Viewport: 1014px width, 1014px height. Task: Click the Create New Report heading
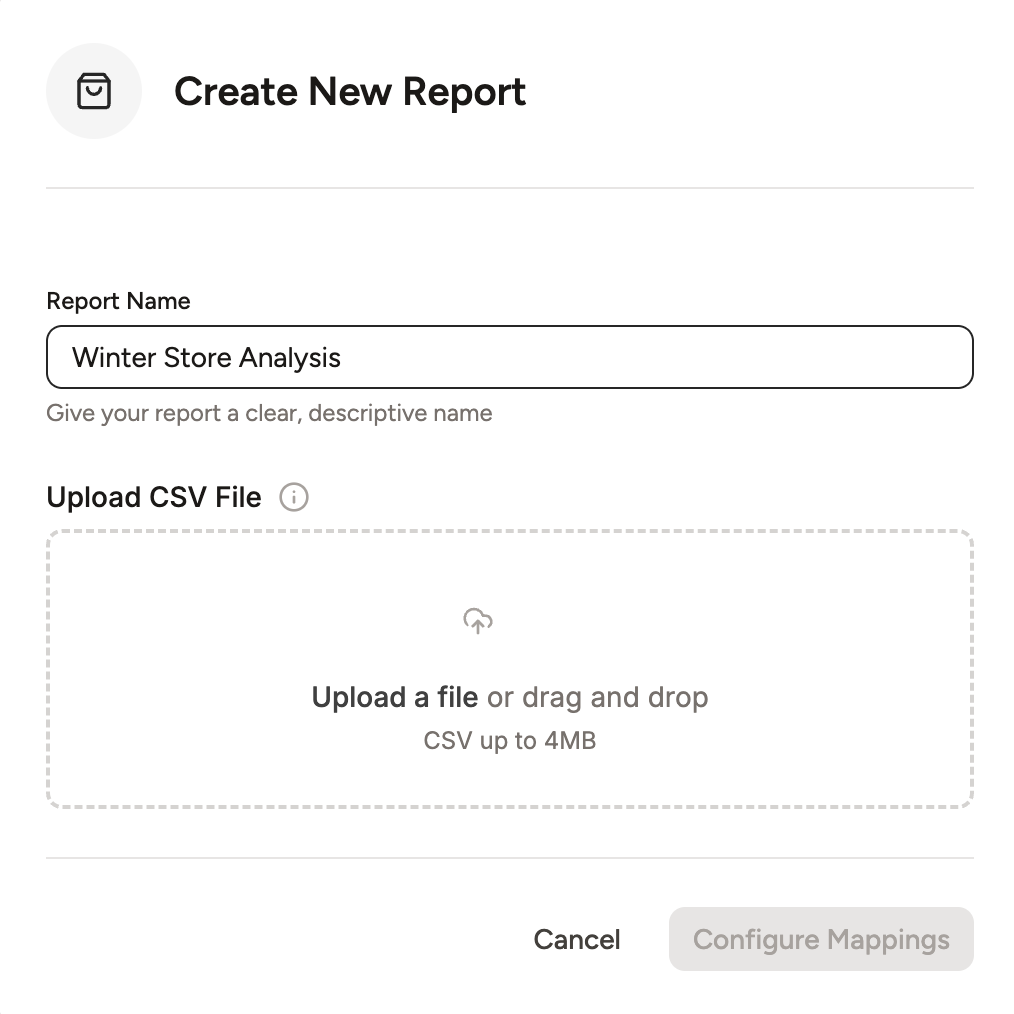pyautogui.click(x=350, y=91)
